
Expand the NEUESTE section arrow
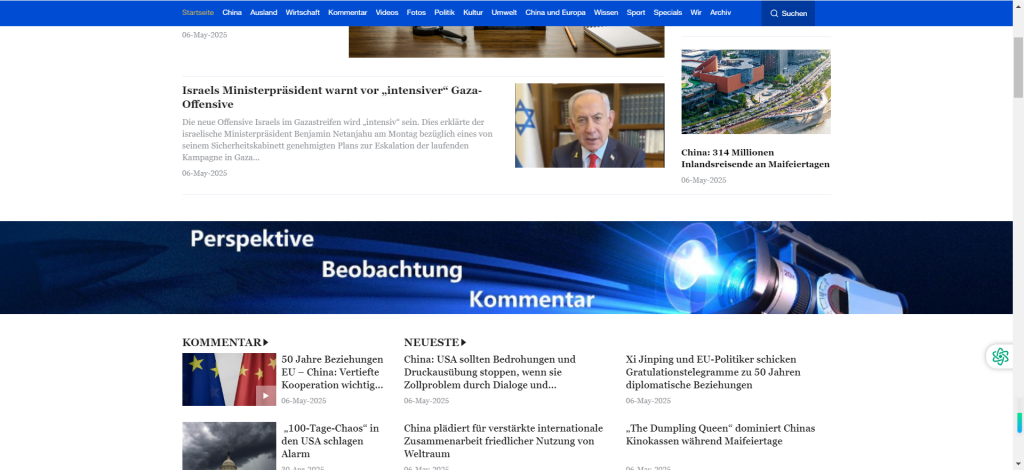(463, 342)
